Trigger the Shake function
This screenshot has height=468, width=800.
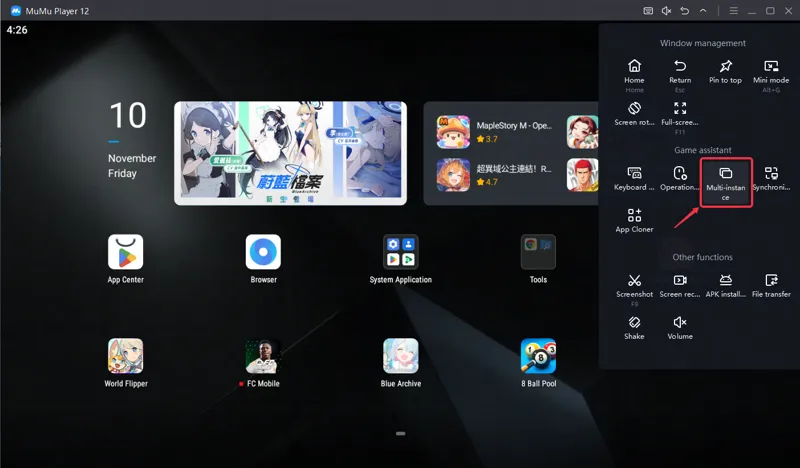634,328
